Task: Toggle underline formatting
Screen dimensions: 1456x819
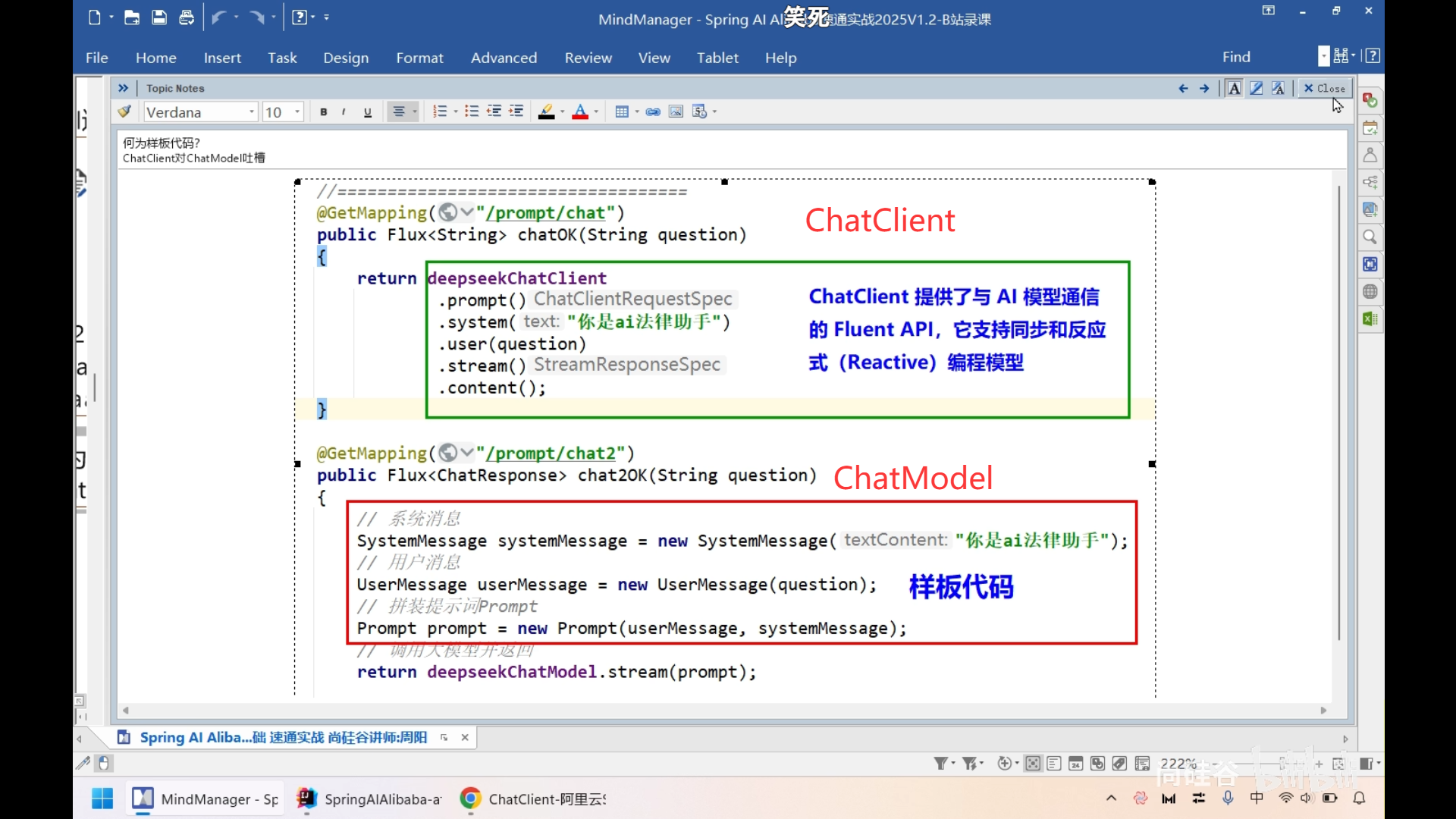Action: (x=368, y=112)
